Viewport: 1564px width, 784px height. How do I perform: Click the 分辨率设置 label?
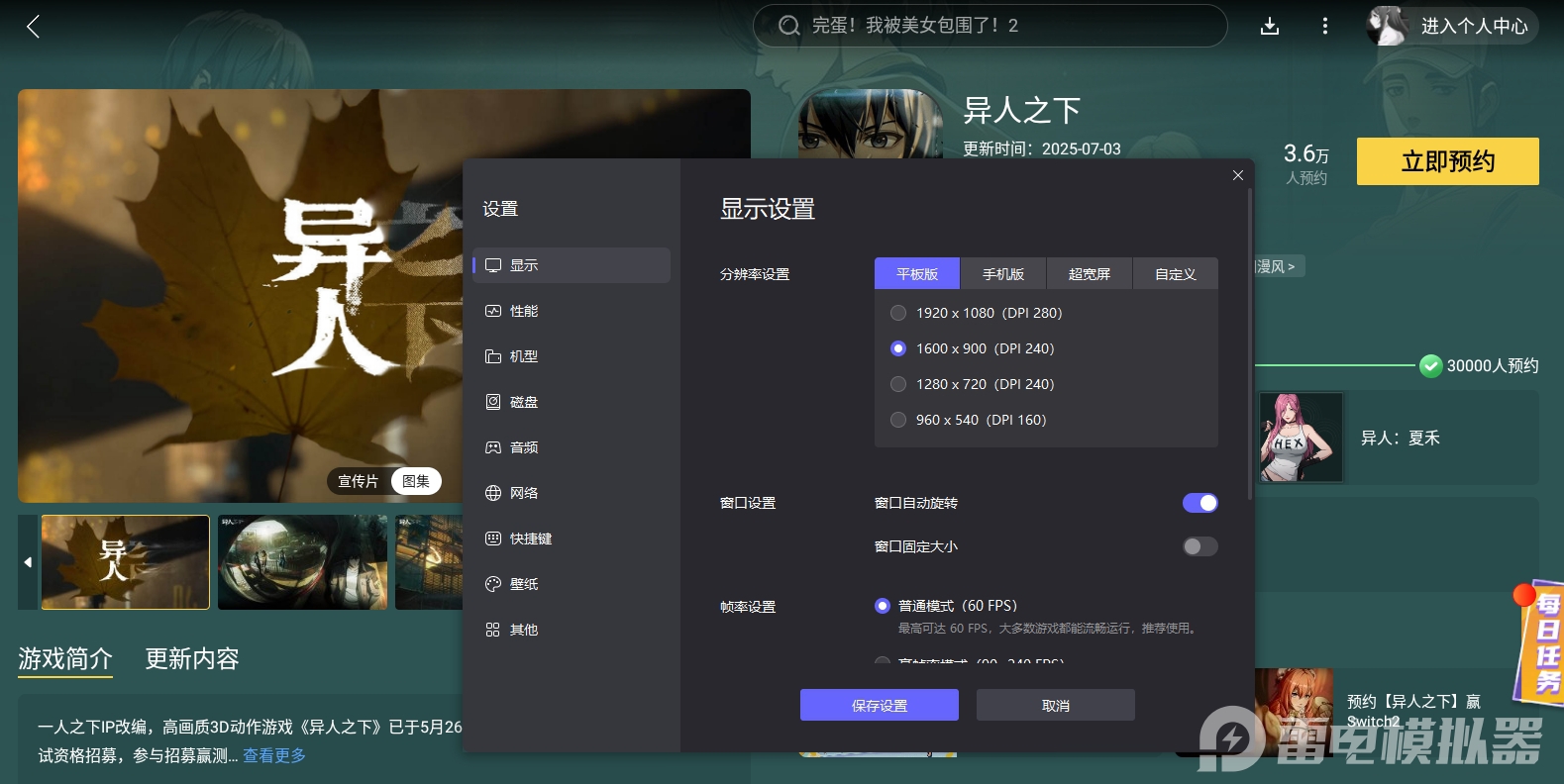coord(755,274)
